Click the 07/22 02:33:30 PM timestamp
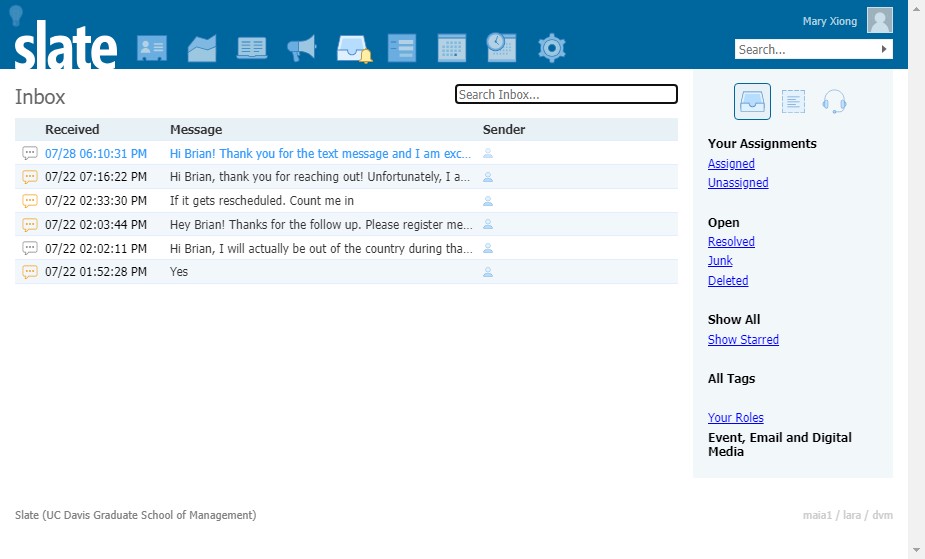Viewport: 925px width, 559px height. coord(96,200)
